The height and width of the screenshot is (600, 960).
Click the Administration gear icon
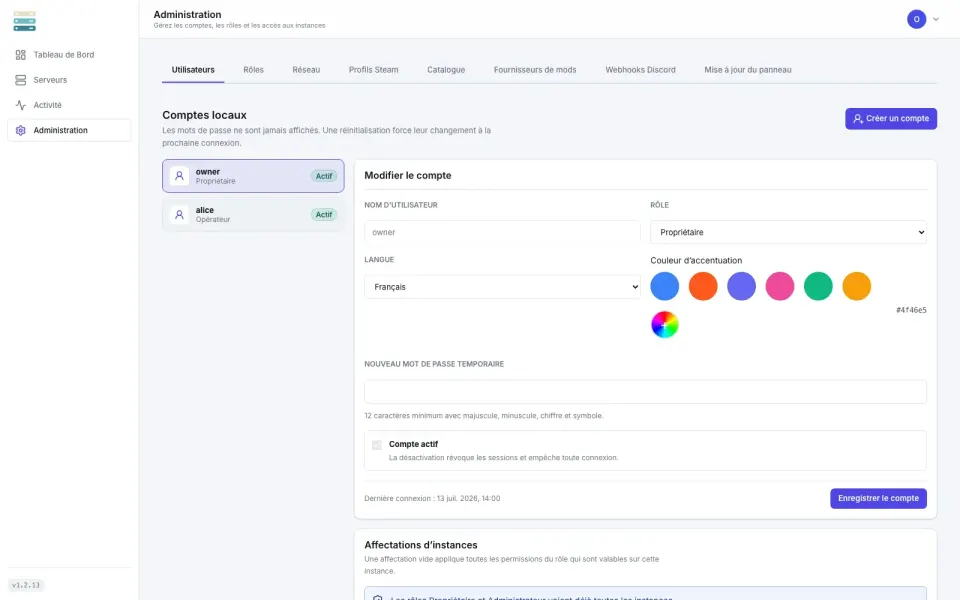(21, 130)
